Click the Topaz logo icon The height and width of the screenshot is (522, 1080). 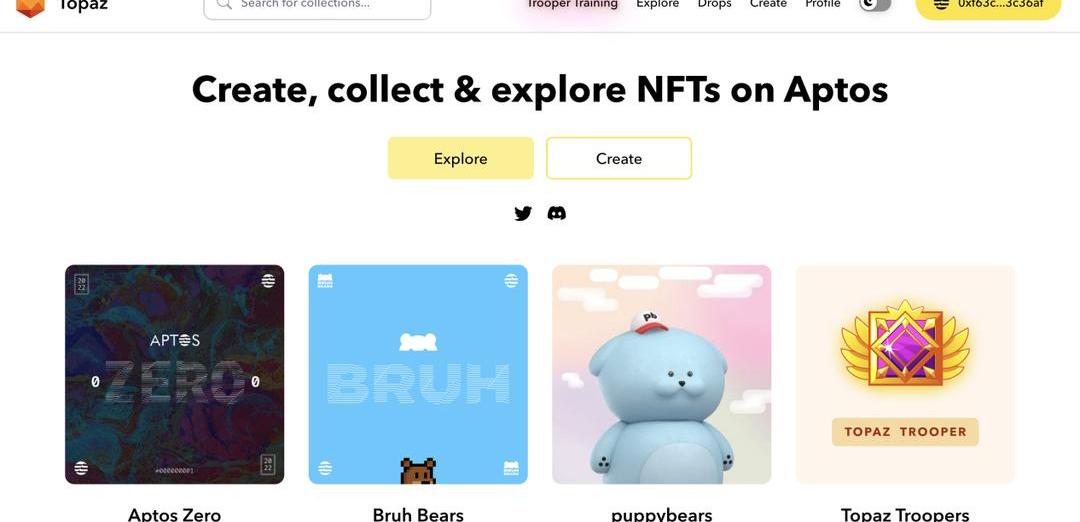[x=30, y=7]
